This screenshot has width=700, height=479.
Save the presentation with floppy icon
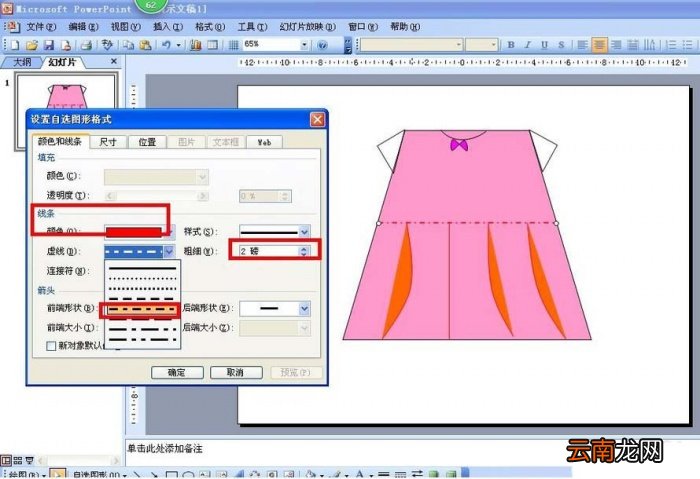pos(48,45)
